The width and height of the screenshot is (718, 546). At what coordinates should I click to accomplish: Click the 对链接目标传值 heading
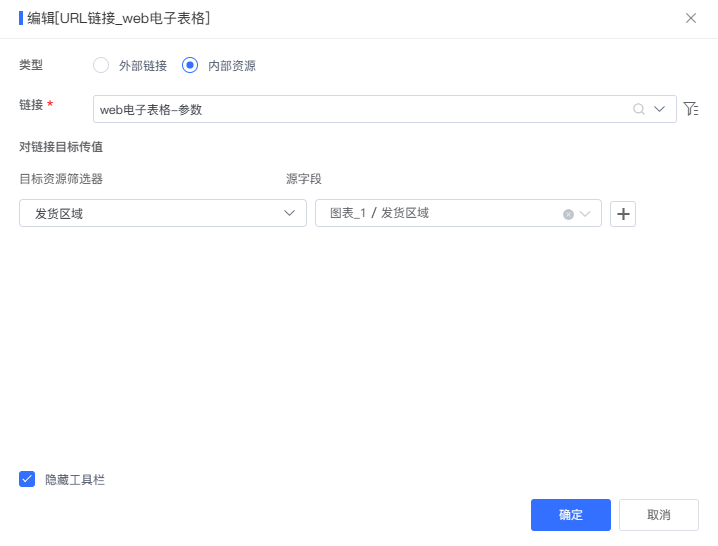click(x=61, y=147)
